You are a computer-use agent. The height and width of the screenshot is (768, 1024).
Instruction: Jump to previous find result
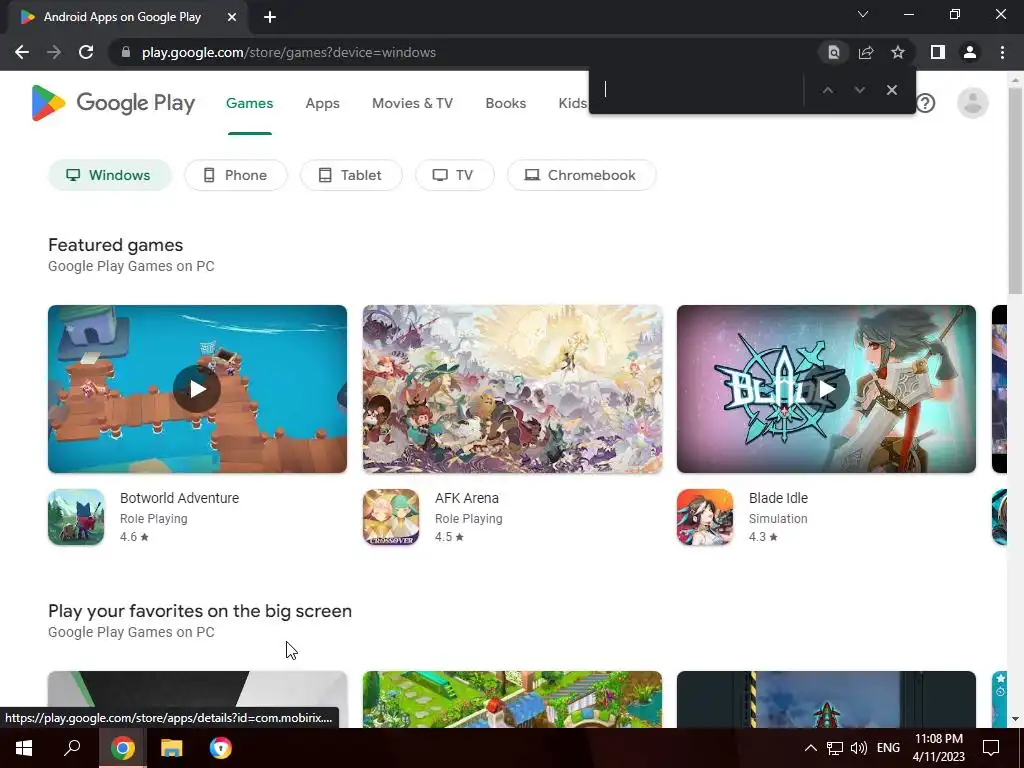click(827, 90)
